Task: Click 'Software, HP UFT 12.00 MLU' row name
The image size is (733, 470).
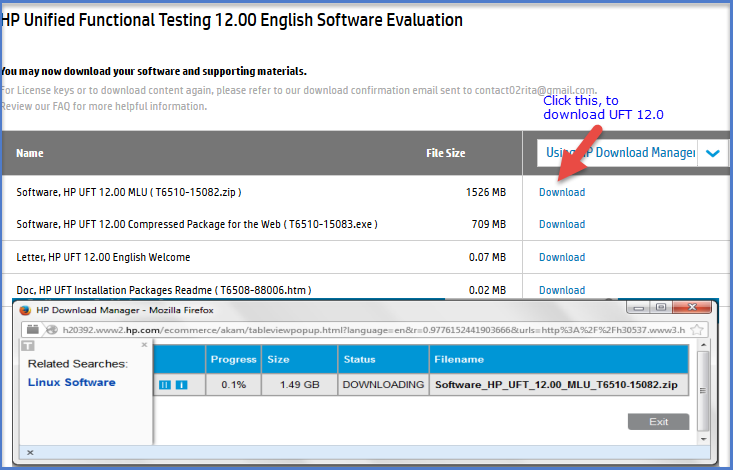Action: [x=129, y=192]
